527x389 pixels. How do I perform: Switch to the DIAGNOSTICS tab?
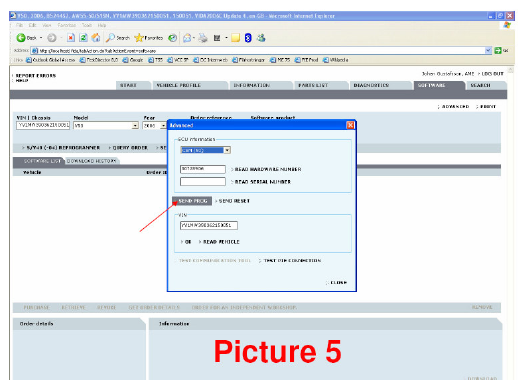pyautogui.click(x=380, y=85)
